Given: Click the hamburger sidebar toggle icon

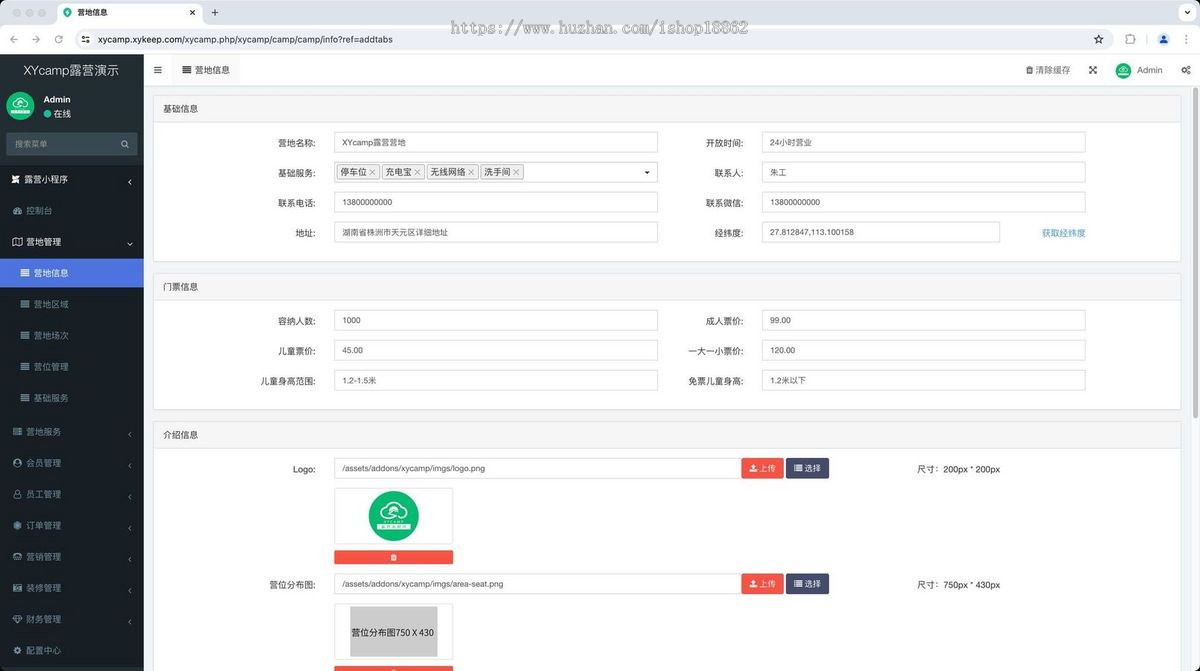Looking at the screenshot, I should tap(158, 70).
